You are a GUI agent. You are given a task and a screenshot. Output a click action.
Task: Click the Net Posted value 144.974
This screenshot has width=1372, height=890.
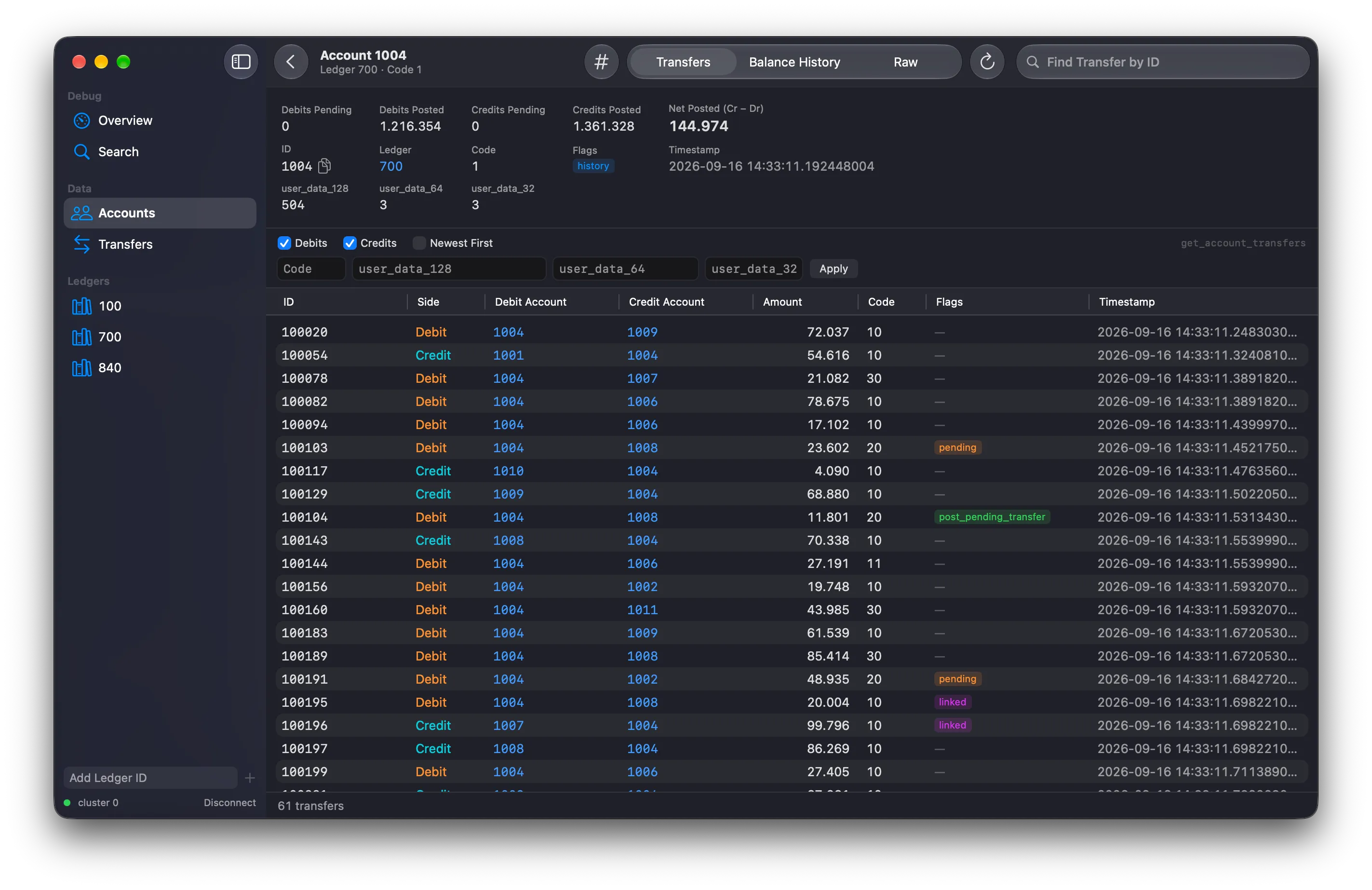point(698,126)
